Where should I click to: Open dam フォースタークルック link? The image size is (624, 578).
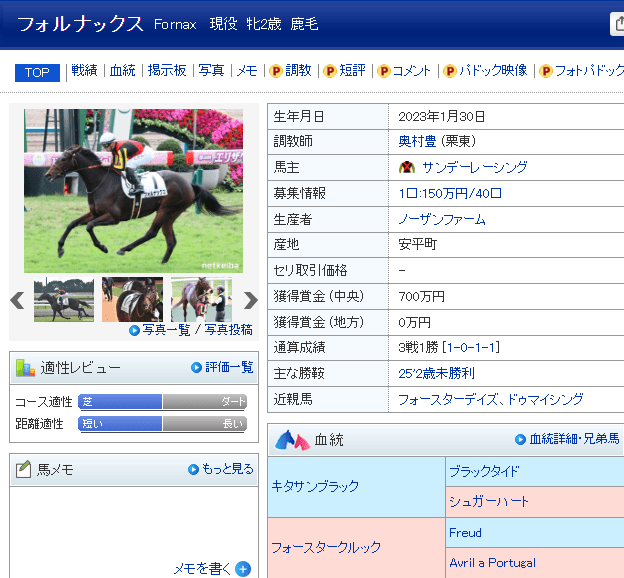coord(326,548)
